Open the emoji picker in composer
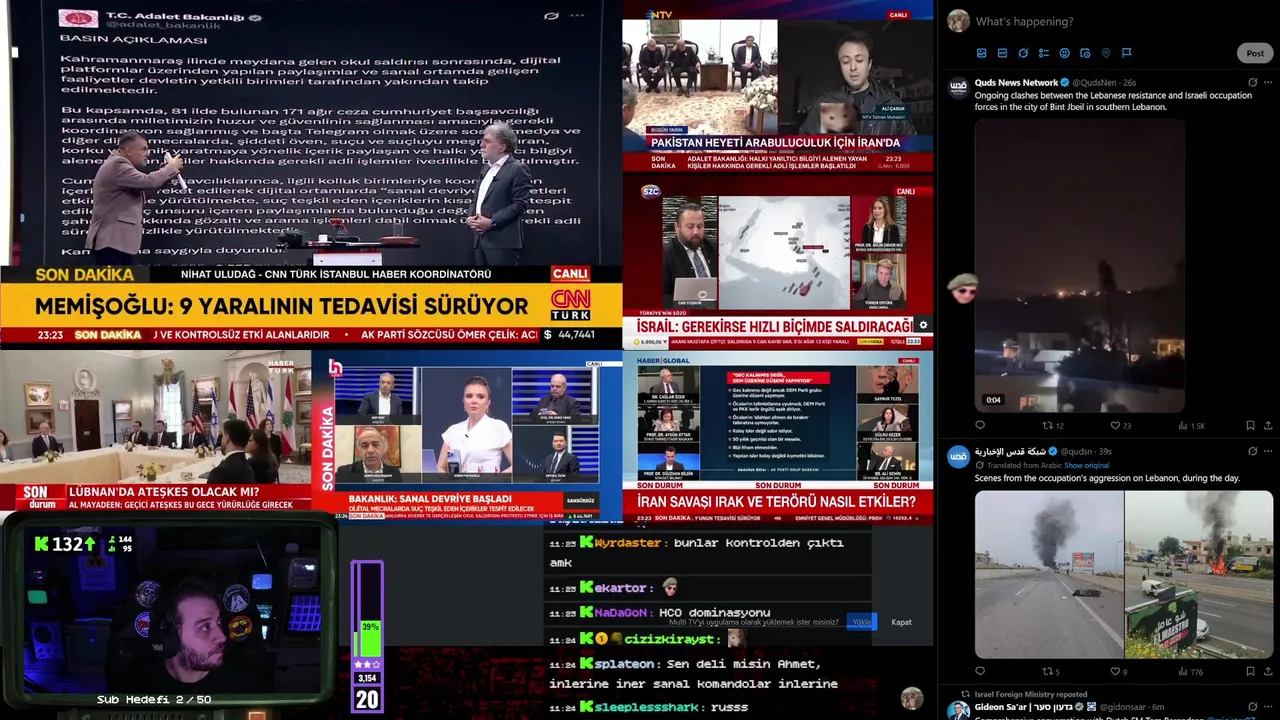Screen dimensions: 1280x720 [1064, 53]
